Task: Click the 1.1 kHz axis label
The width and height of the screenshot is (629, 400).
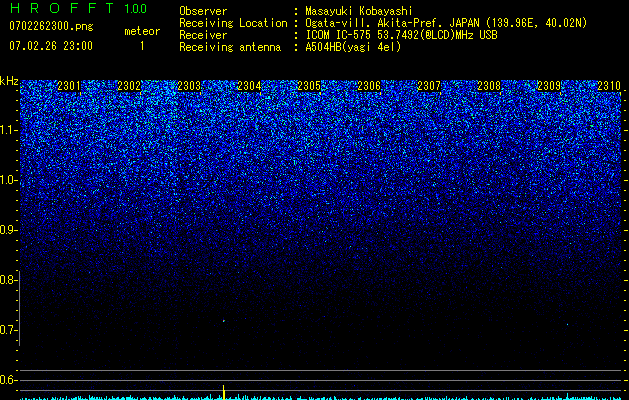Action: [x=9, y=130]
